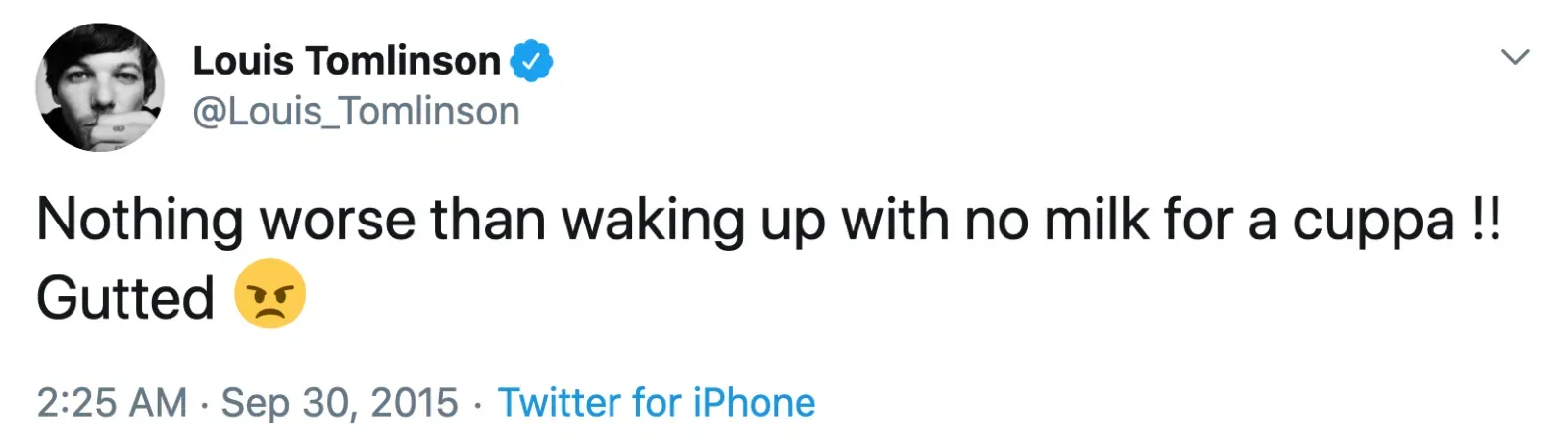Click the word cuppa in tweet
This screenshot has width=1568, height=448.
1373,221
